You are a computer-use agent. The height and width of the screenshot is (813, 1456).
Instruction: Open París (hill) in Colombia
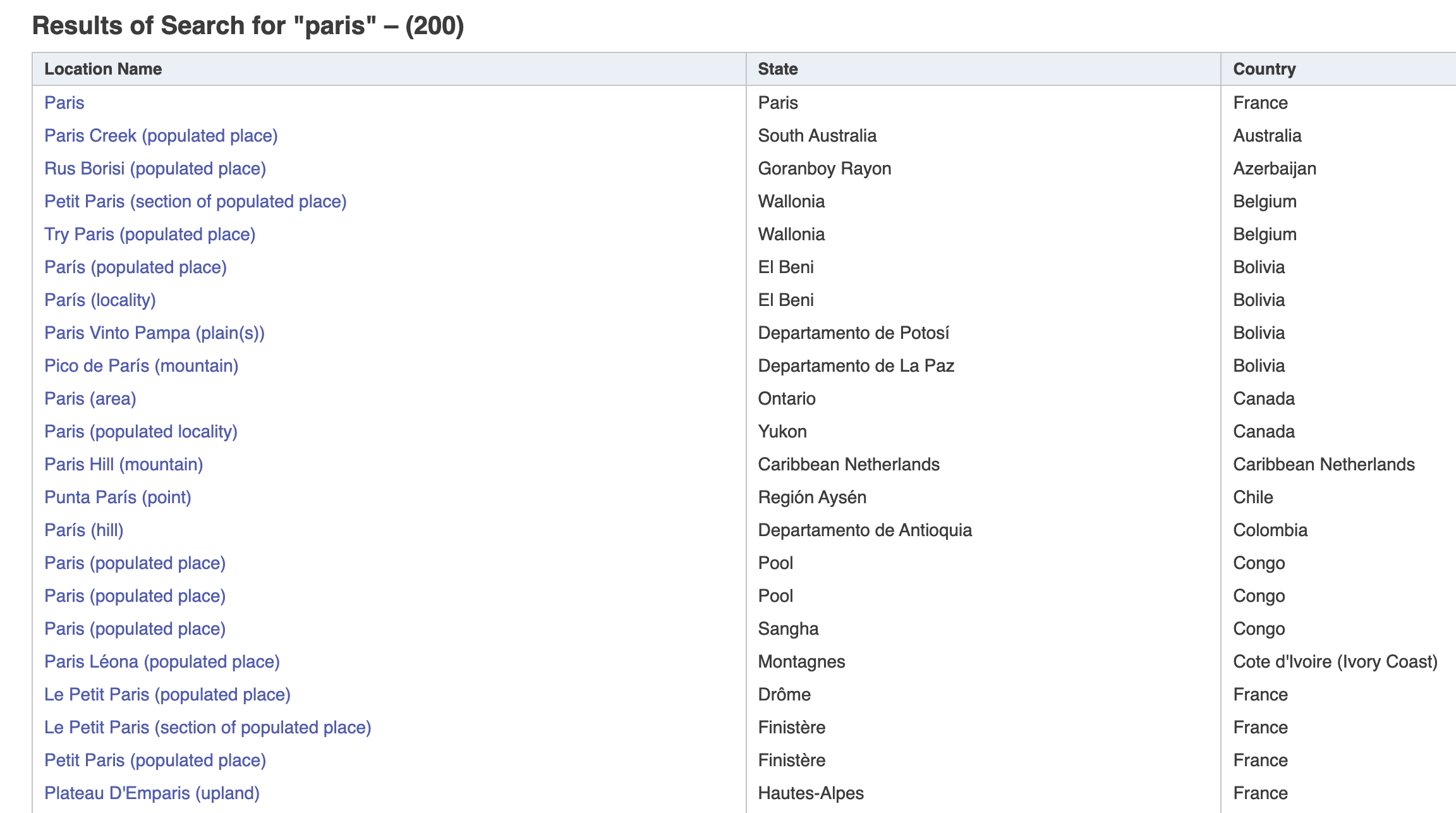(83, 530)
